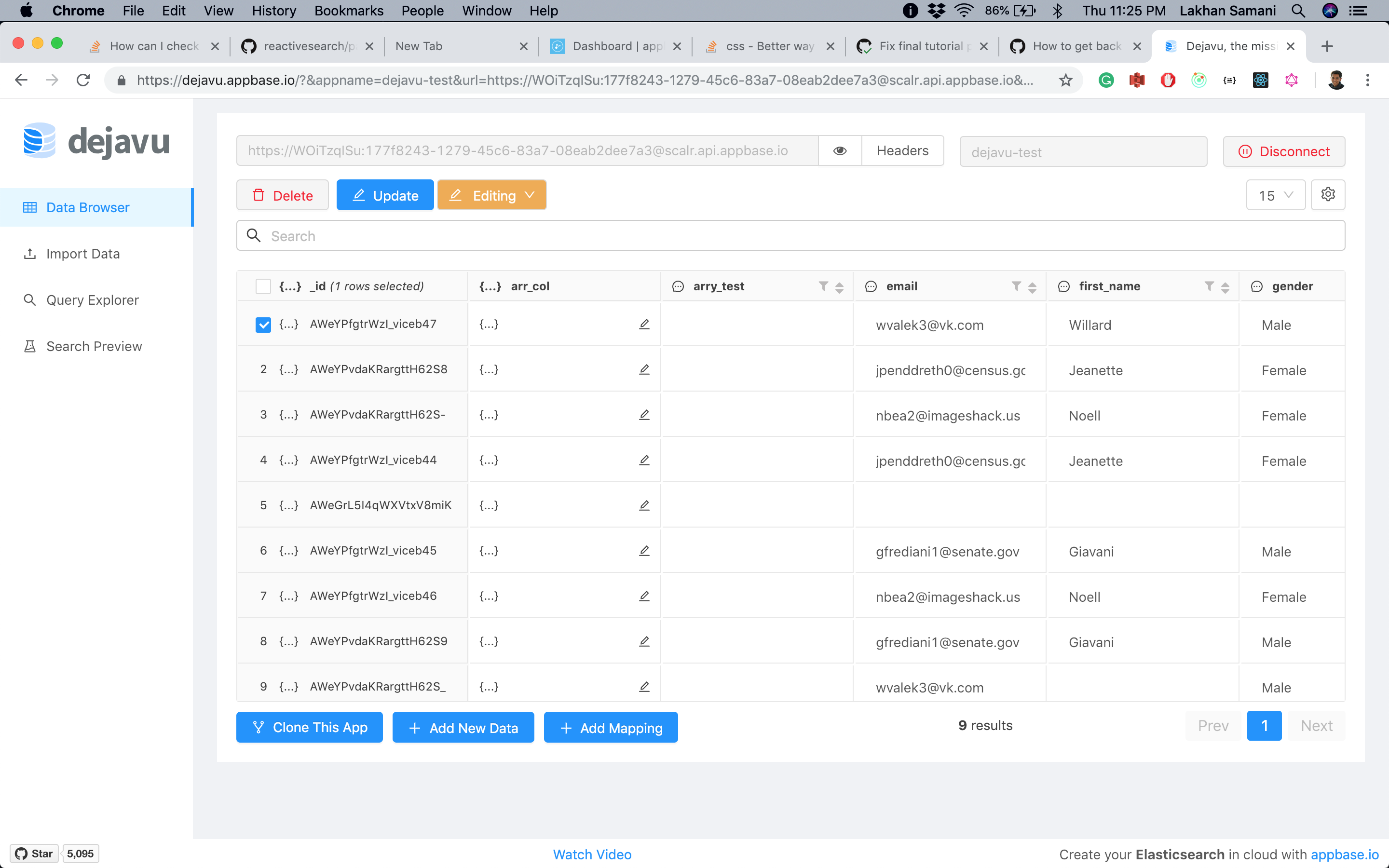Click the Disconnect button

(x=1284, y=151)
